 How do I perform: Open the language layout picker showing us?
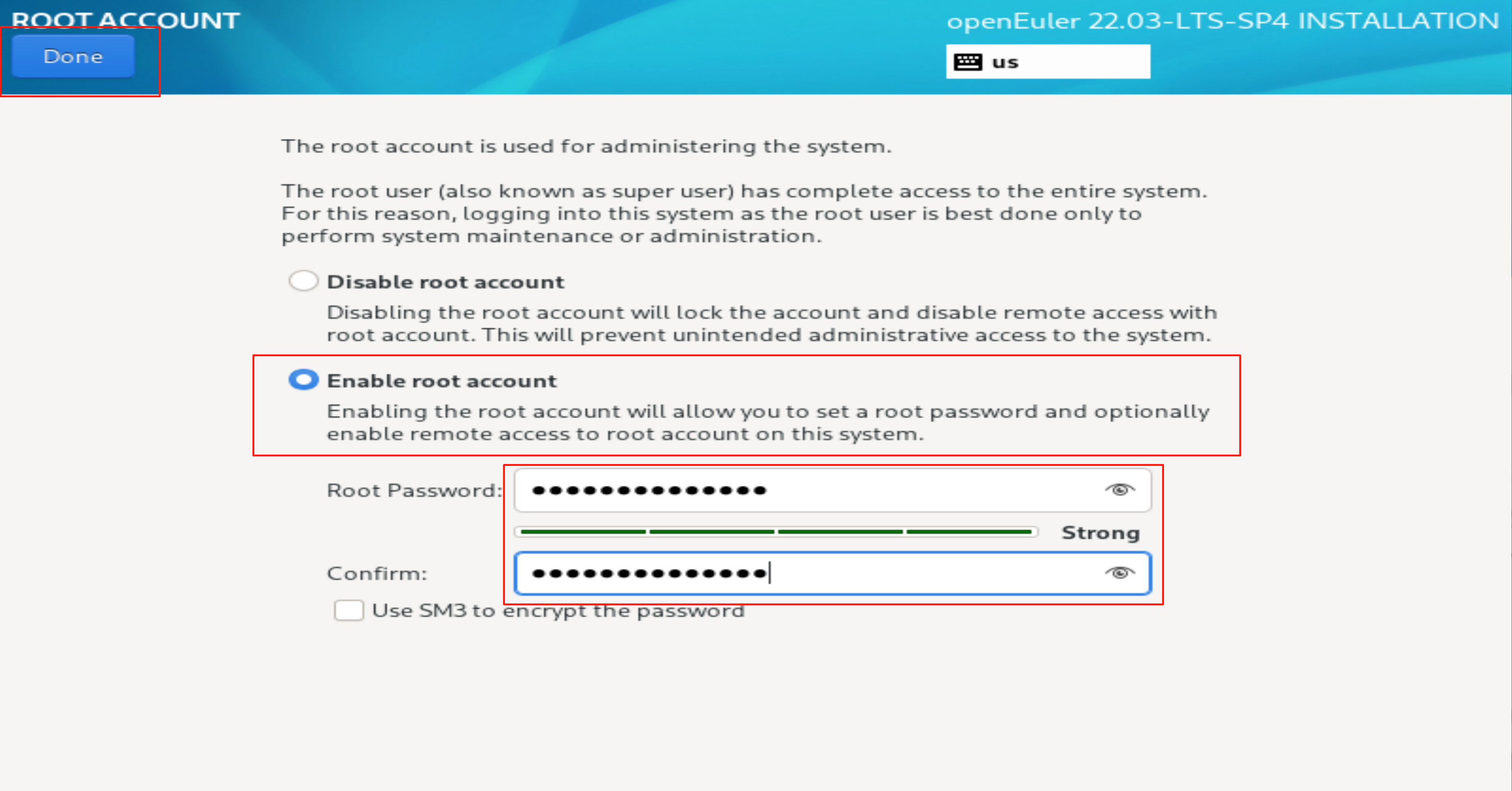[1047, 60]
